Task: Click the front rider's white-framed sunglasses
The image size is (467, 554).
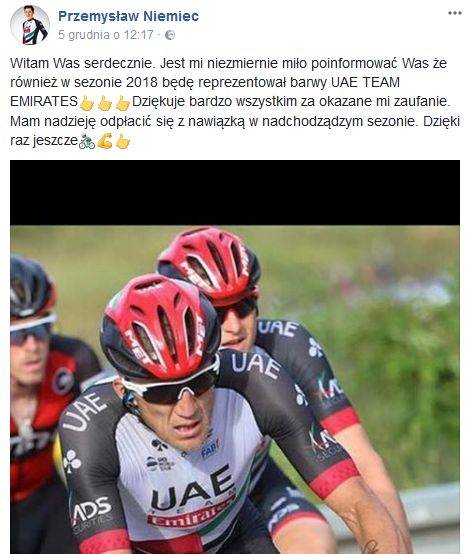Action: click(170, 385)
